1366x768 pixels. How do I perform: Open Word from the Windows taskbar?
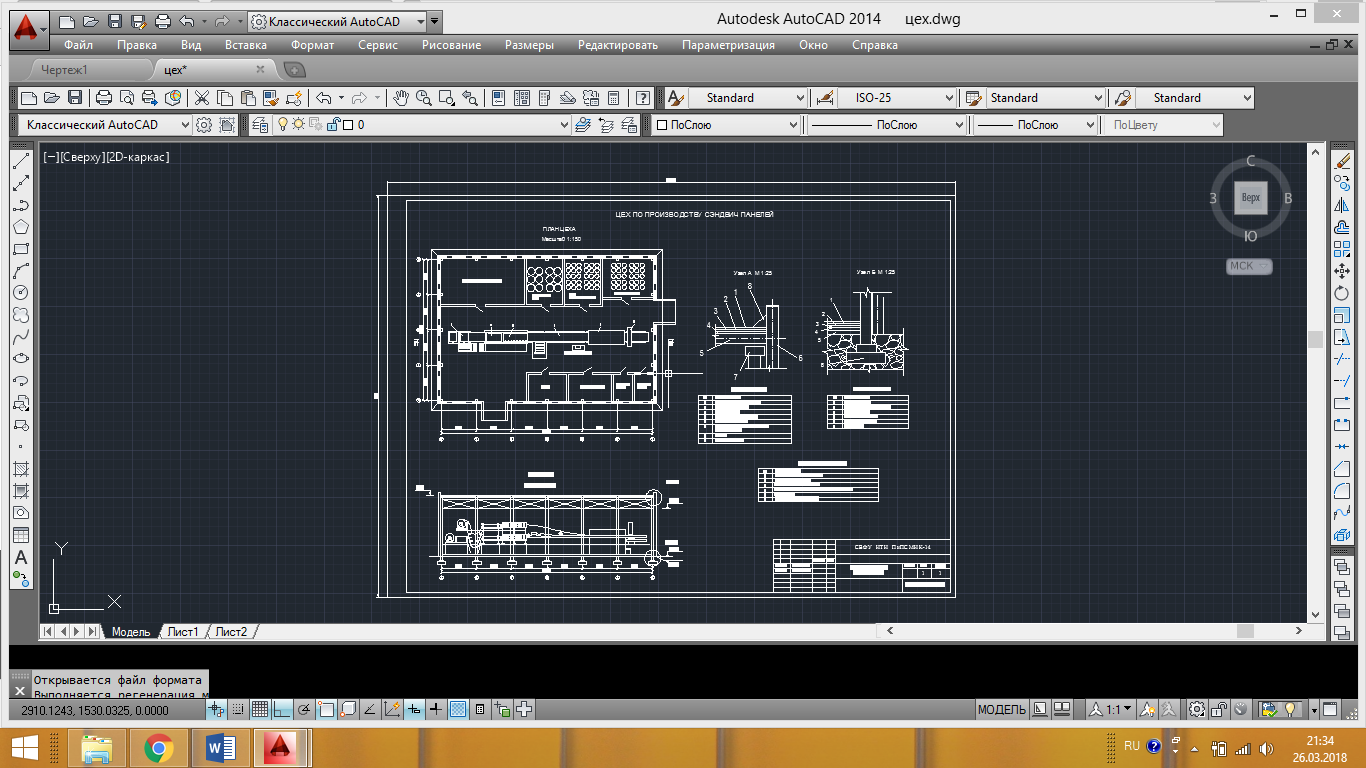(x=220, y=747)
